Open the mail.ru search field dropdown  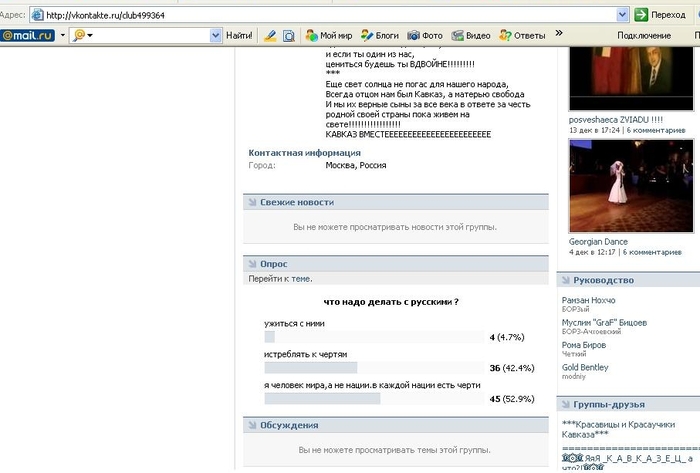[x=215, y=35]
